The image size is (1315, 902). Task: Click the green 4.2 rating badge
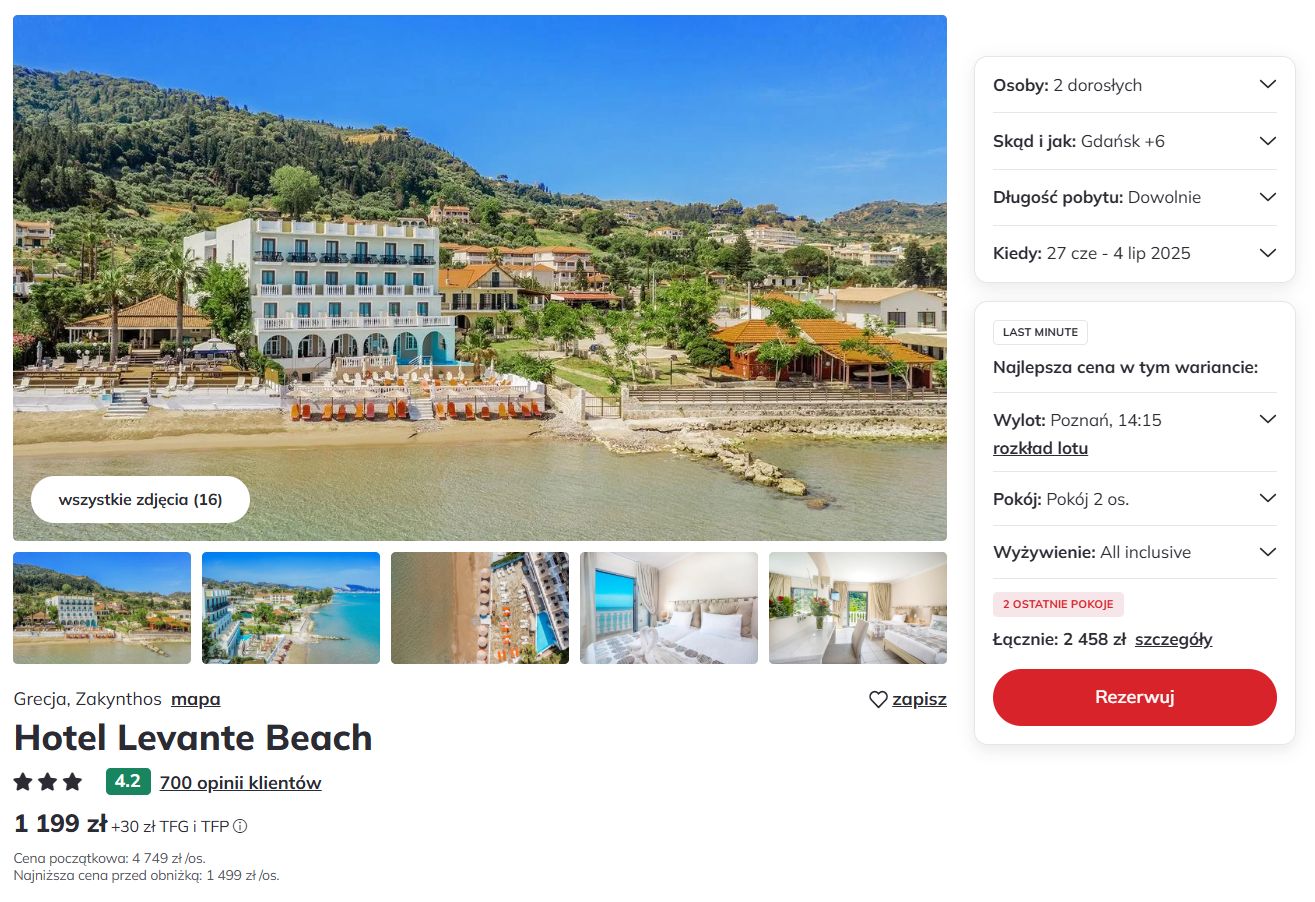point(128,782)
